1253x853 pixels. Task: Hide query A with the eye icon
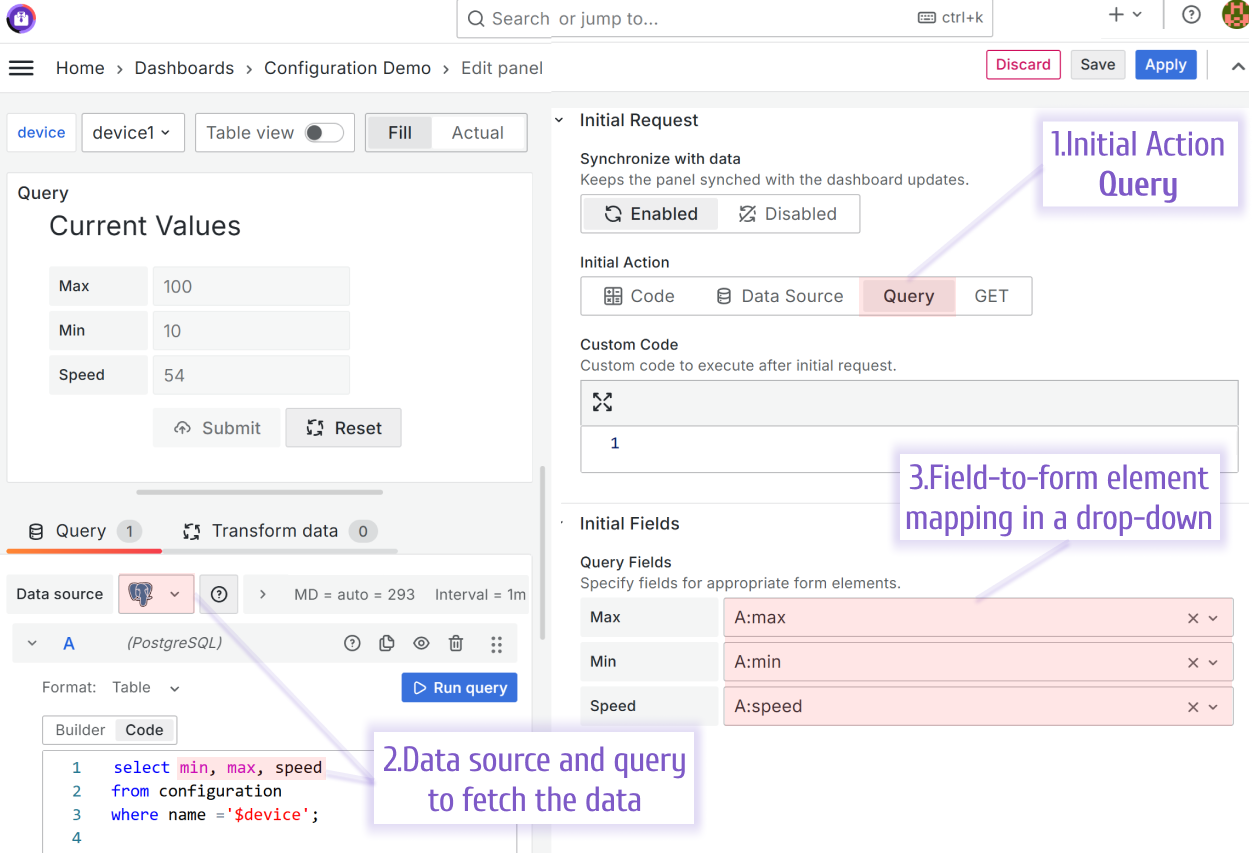[x=421, y=643]
